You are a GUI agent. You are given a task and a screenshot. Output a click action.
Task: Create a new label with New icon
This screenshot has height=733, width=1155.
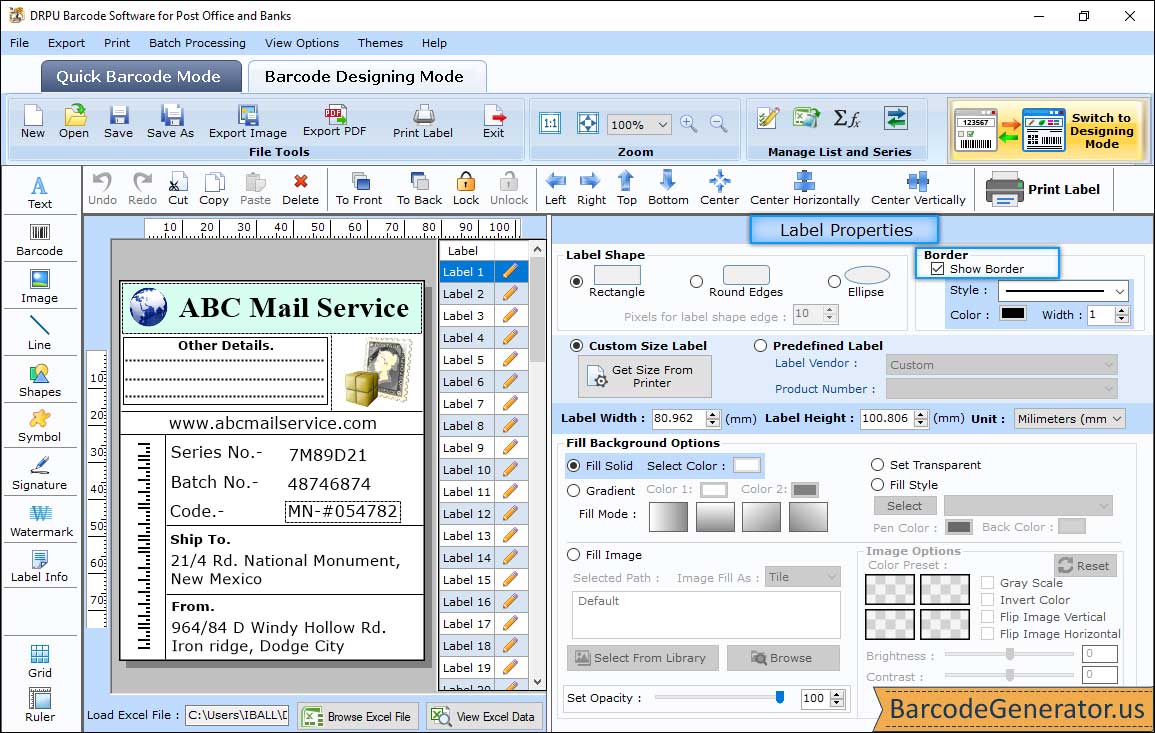tap(32, 122)
